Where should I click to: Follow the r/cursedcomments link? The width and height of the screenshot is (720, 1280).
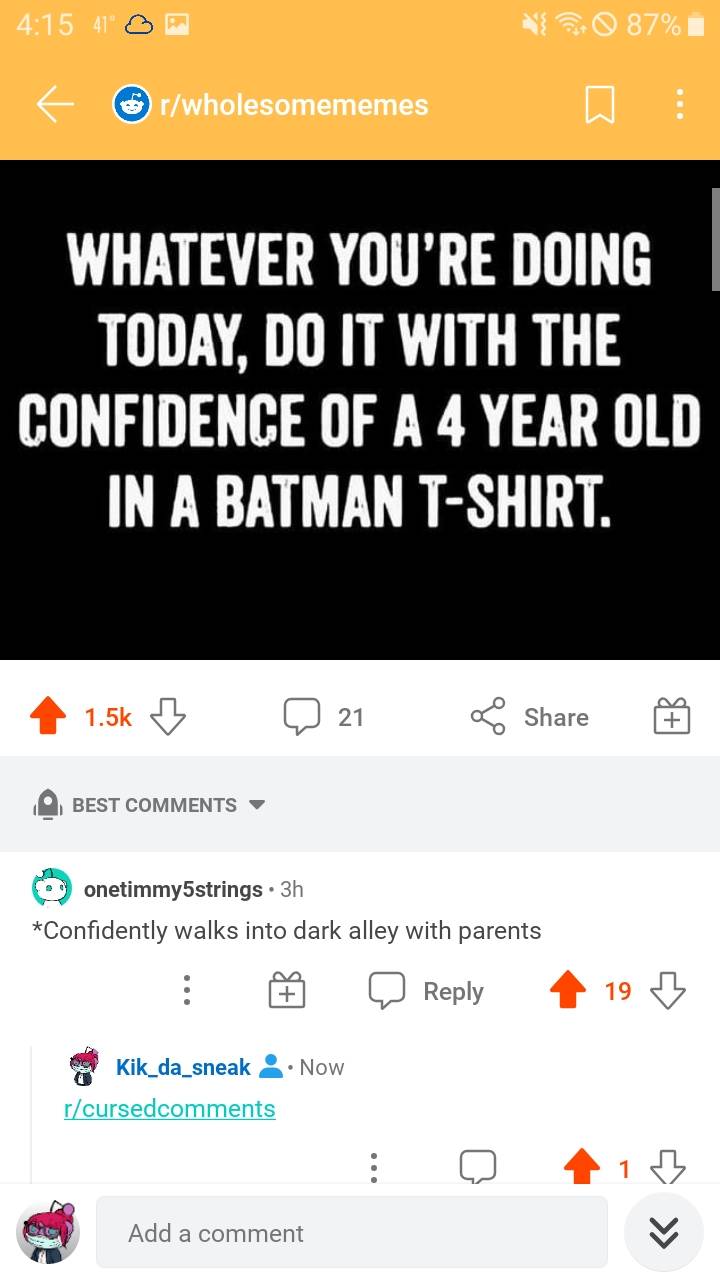click(x=170, y=1109)
